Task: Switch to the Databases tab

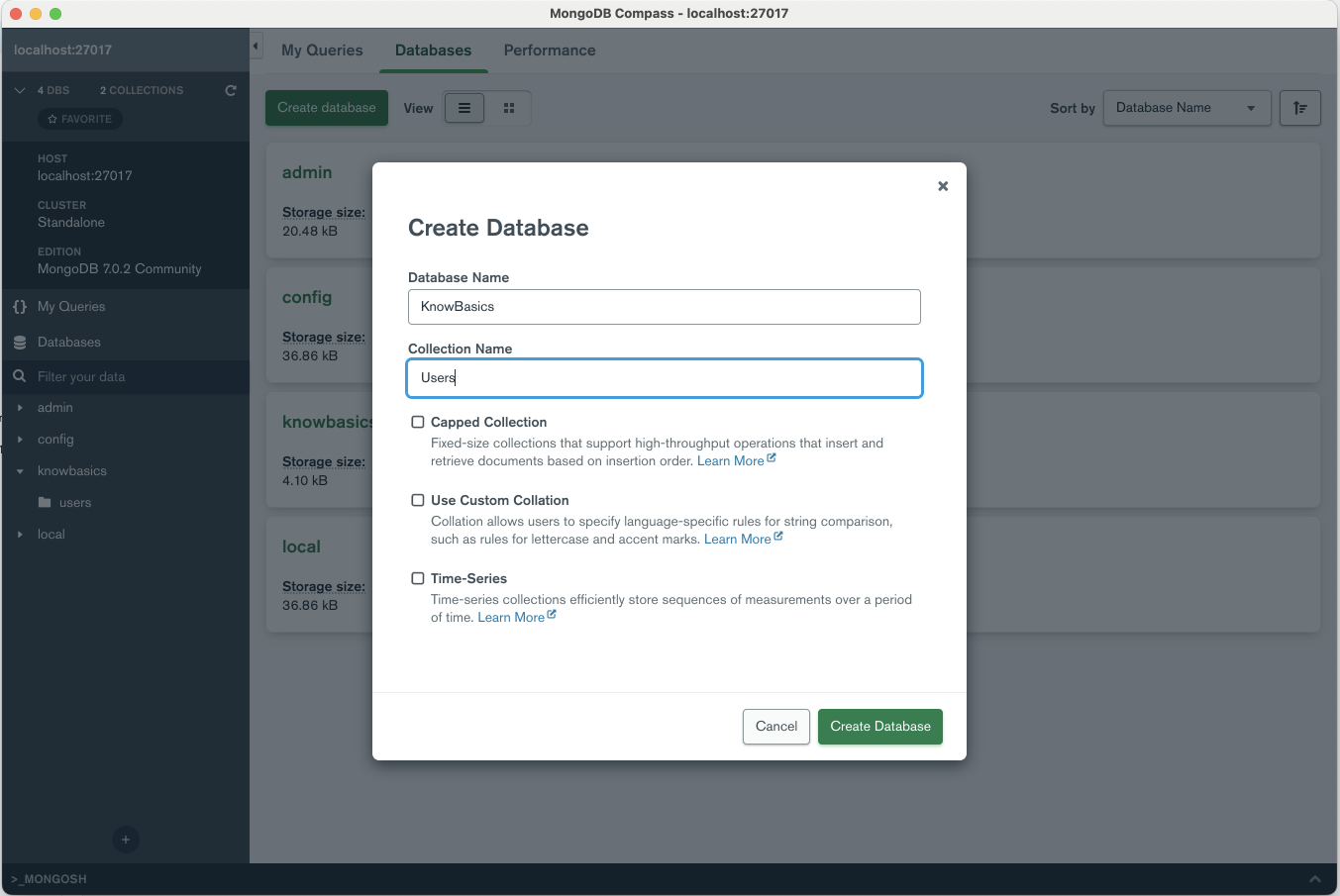Action: (434, 50)
